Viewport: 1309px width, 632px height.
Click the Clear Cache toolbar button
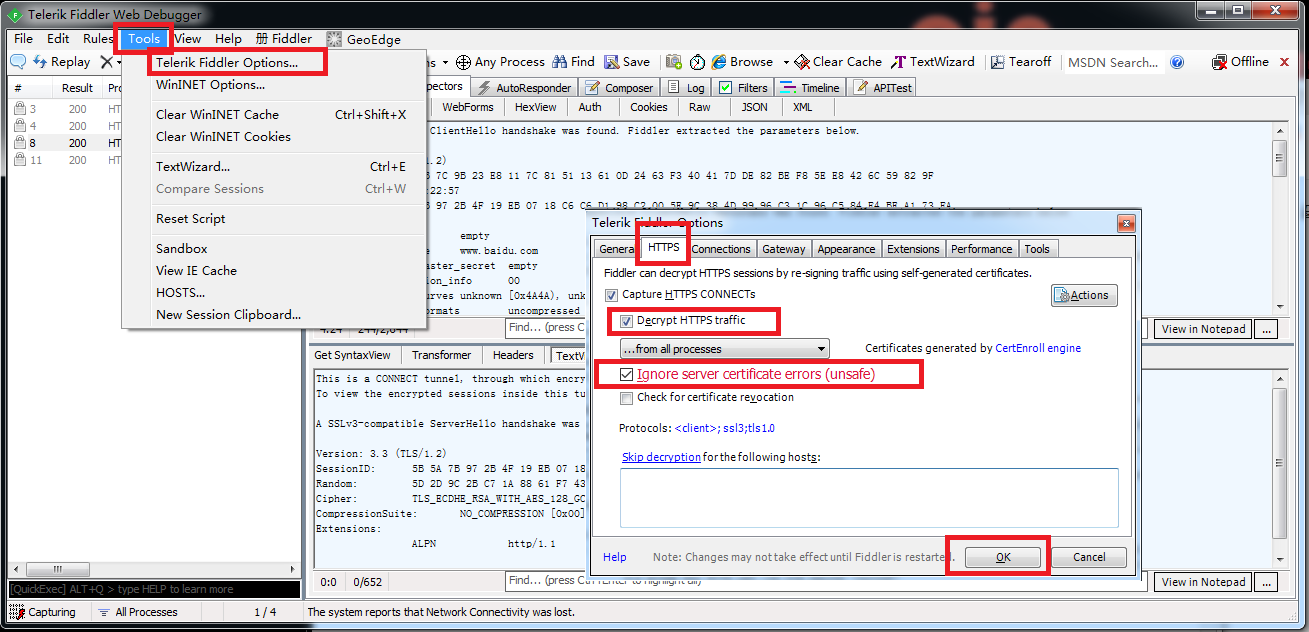(x=838, y=62)
